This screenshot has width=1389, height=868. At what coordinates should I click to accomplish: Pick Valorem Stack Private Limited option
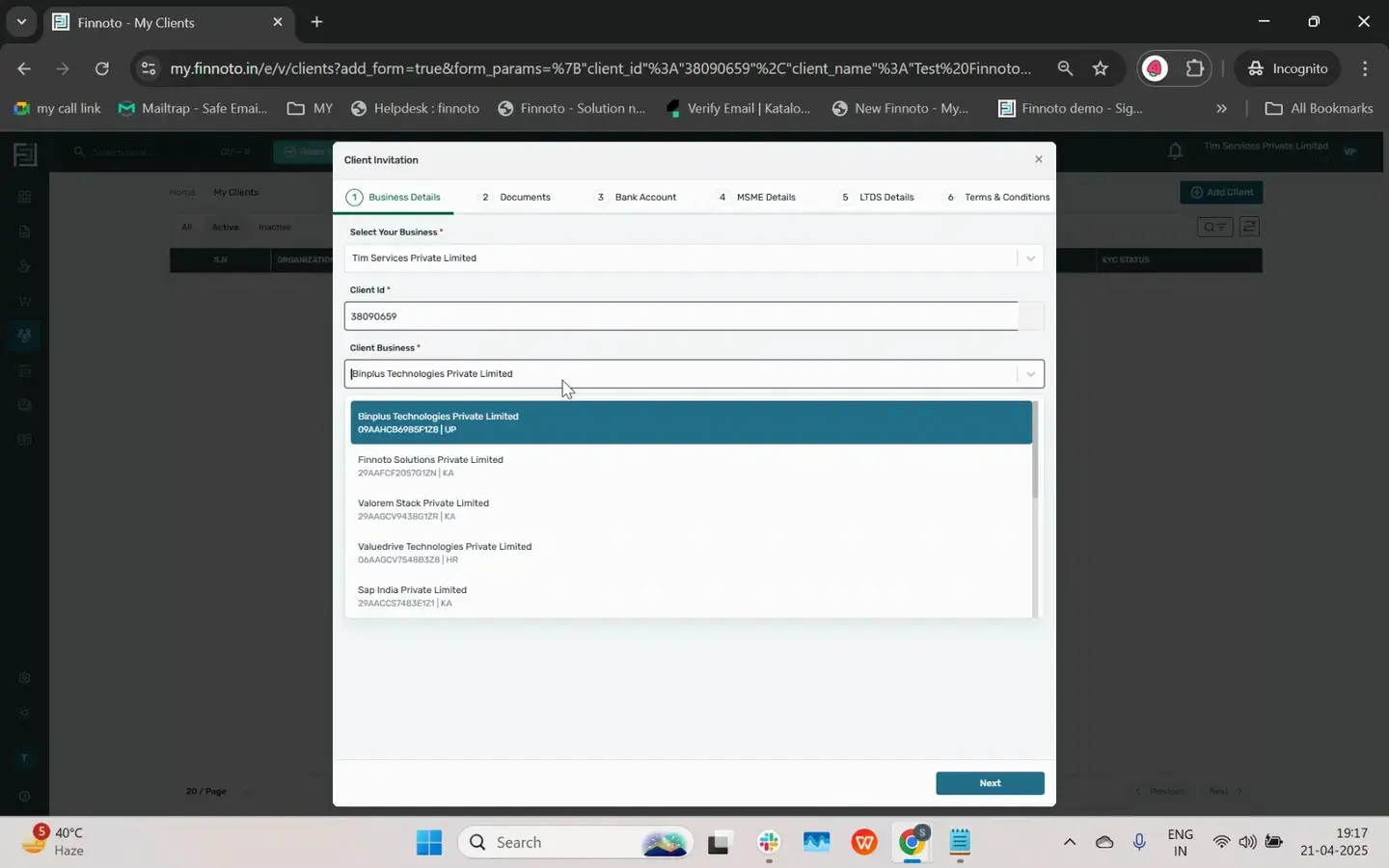pos(691,509)
